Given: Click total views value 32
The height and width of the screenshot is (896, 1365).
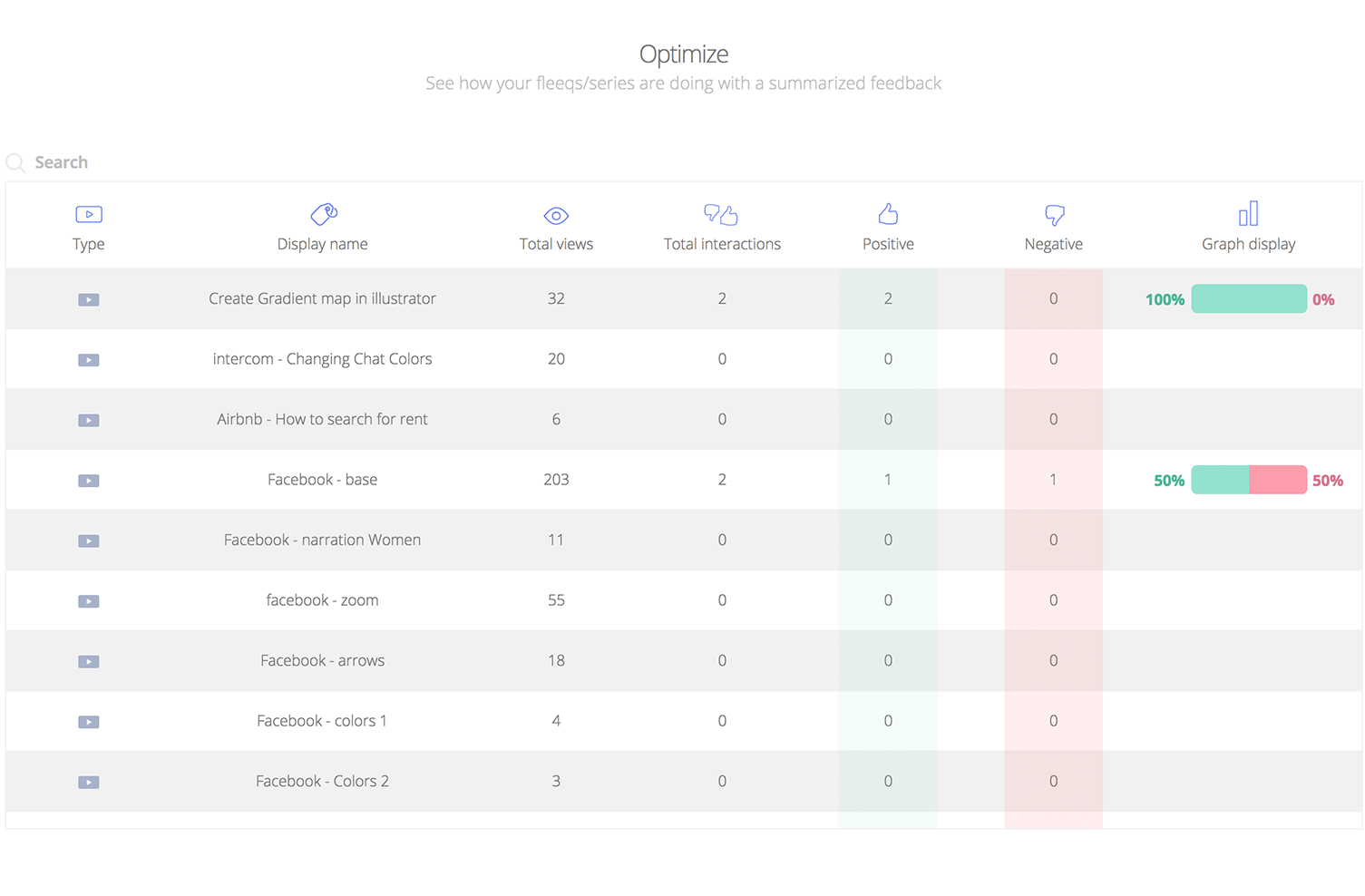Looking at the screenshot, I should [x=556, y=298].
